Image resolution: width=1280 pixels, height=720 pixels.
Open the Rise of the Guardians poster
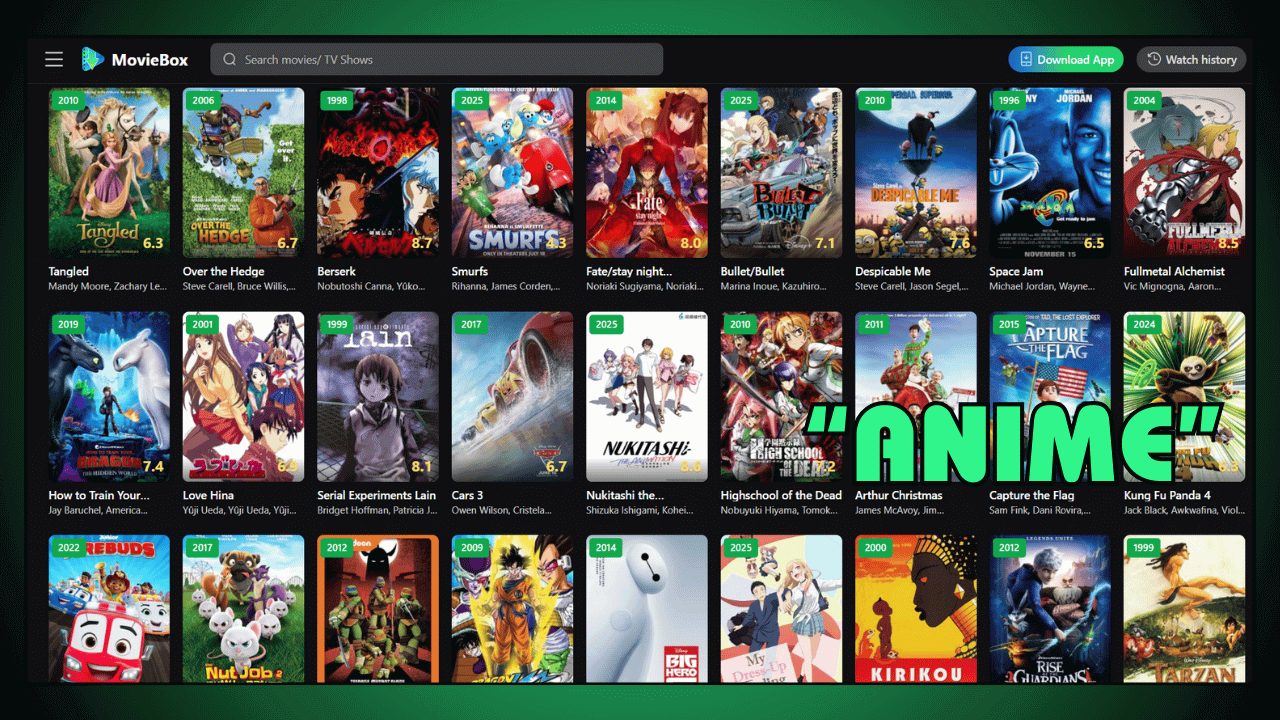coord(1050,609)
